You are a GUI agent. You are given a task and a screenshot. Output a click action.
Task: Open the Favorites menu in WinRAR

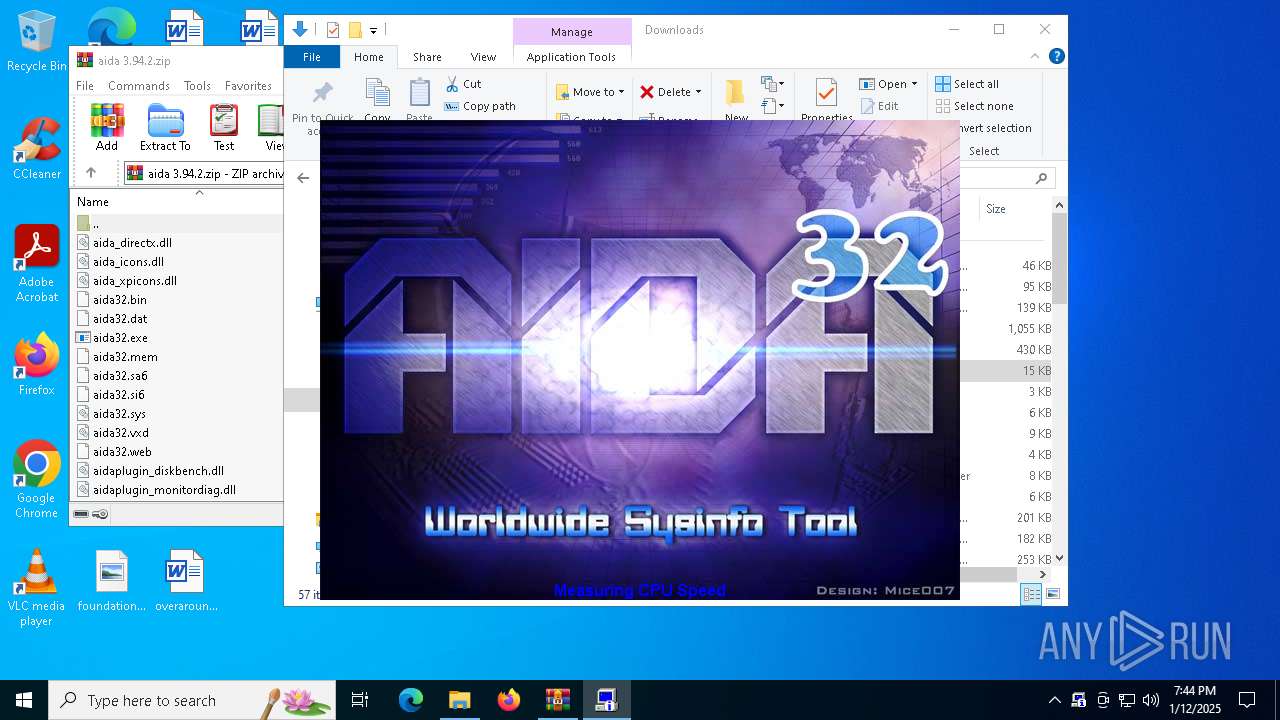point(248,86)
